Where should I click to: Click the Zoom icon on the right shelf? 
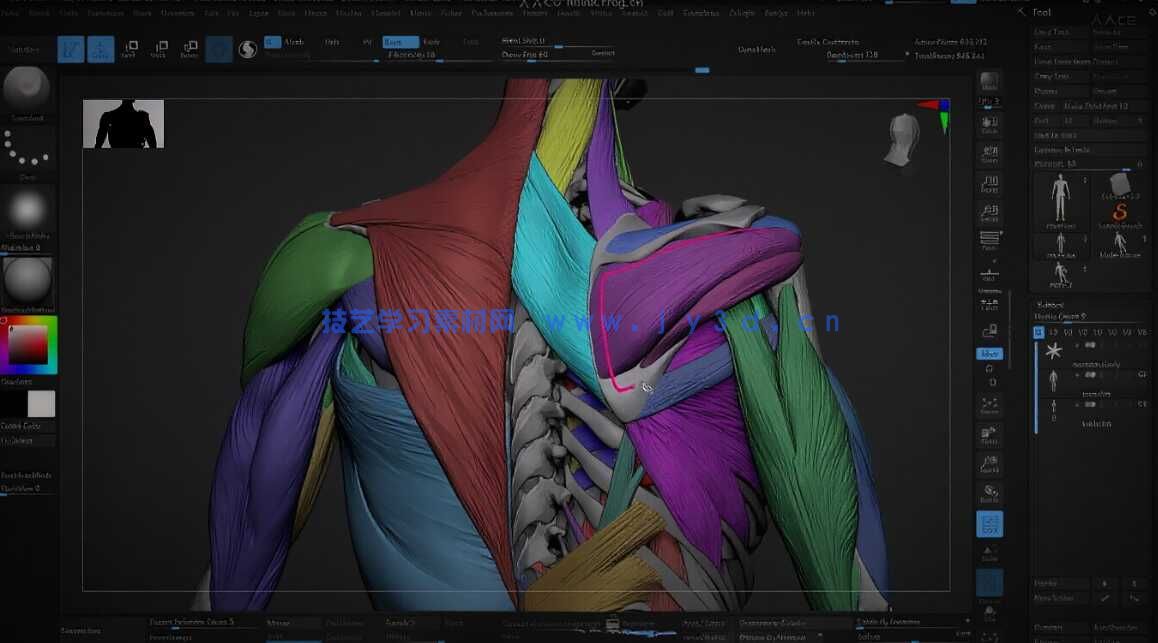coord(989,152)
